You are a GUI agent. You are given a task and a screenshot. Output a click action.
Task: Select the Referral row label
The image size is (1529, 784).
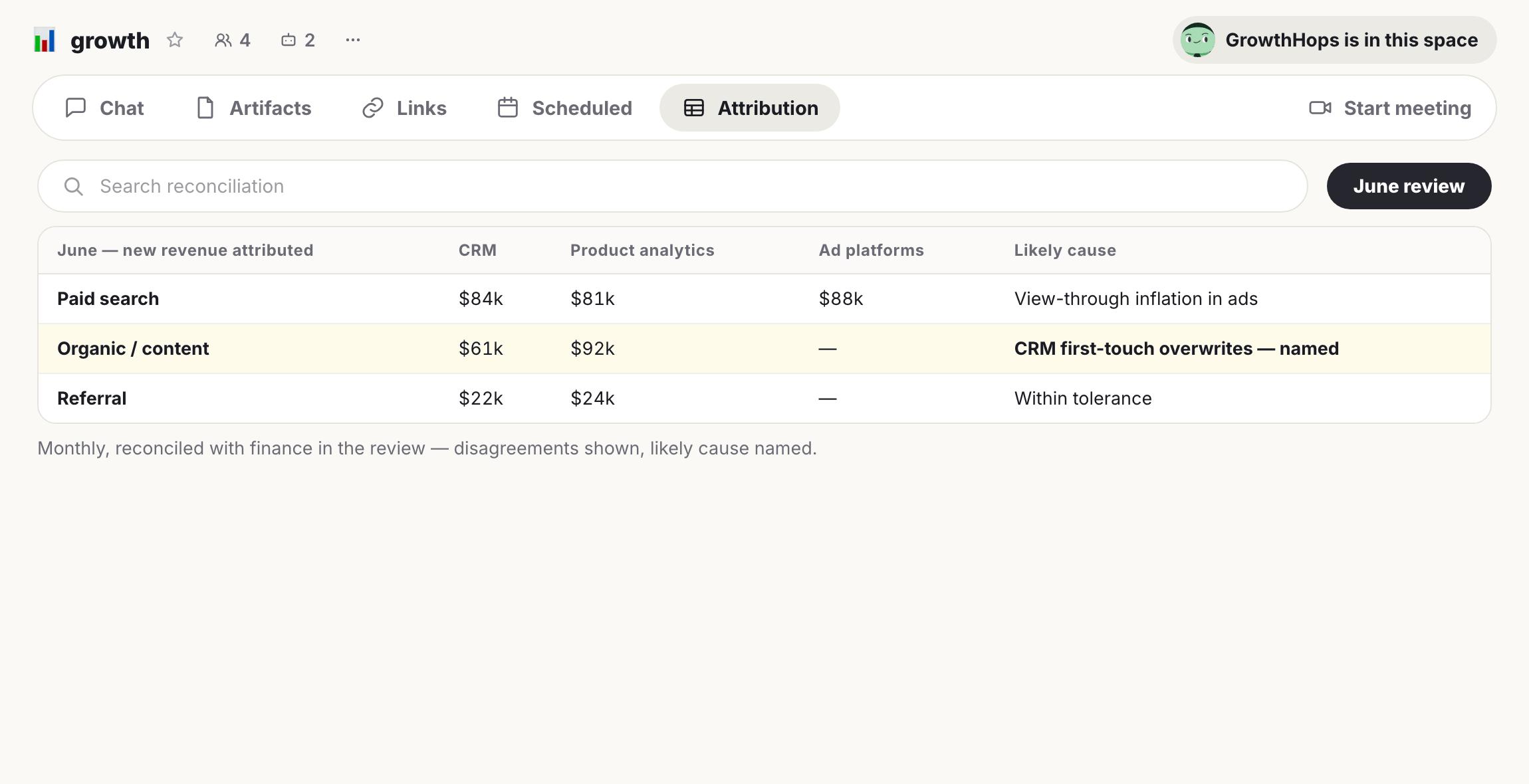pyautogui.click(x=92, y=399)
